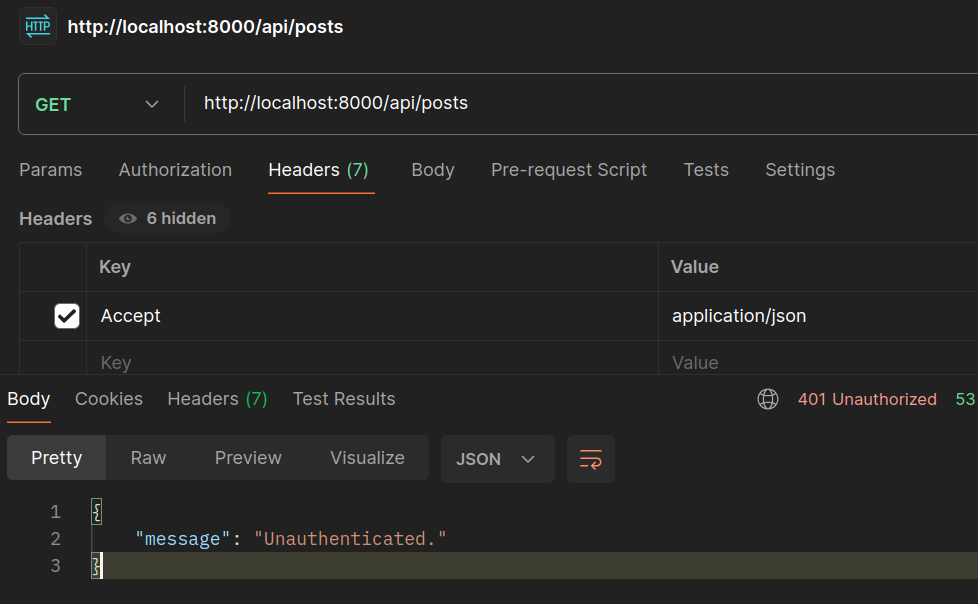View the Test Results tab
978x604 pixels.
pyautogui.click(x=344, y=399)
